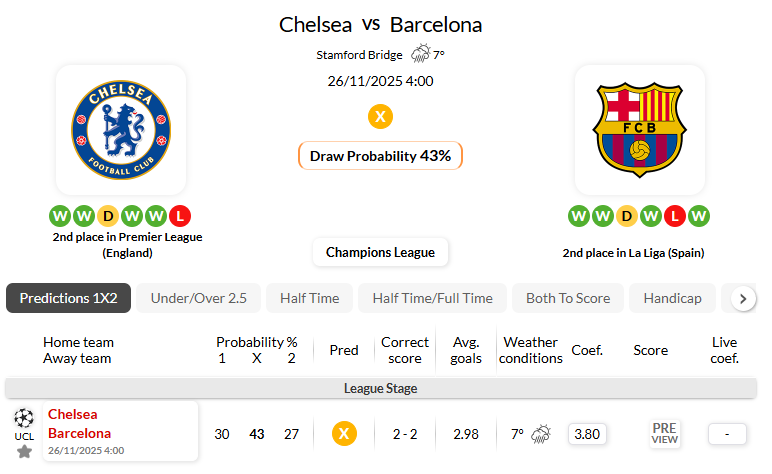
Task: Click Barcelona's yellow D draw form badge
Action: [627, 215]
